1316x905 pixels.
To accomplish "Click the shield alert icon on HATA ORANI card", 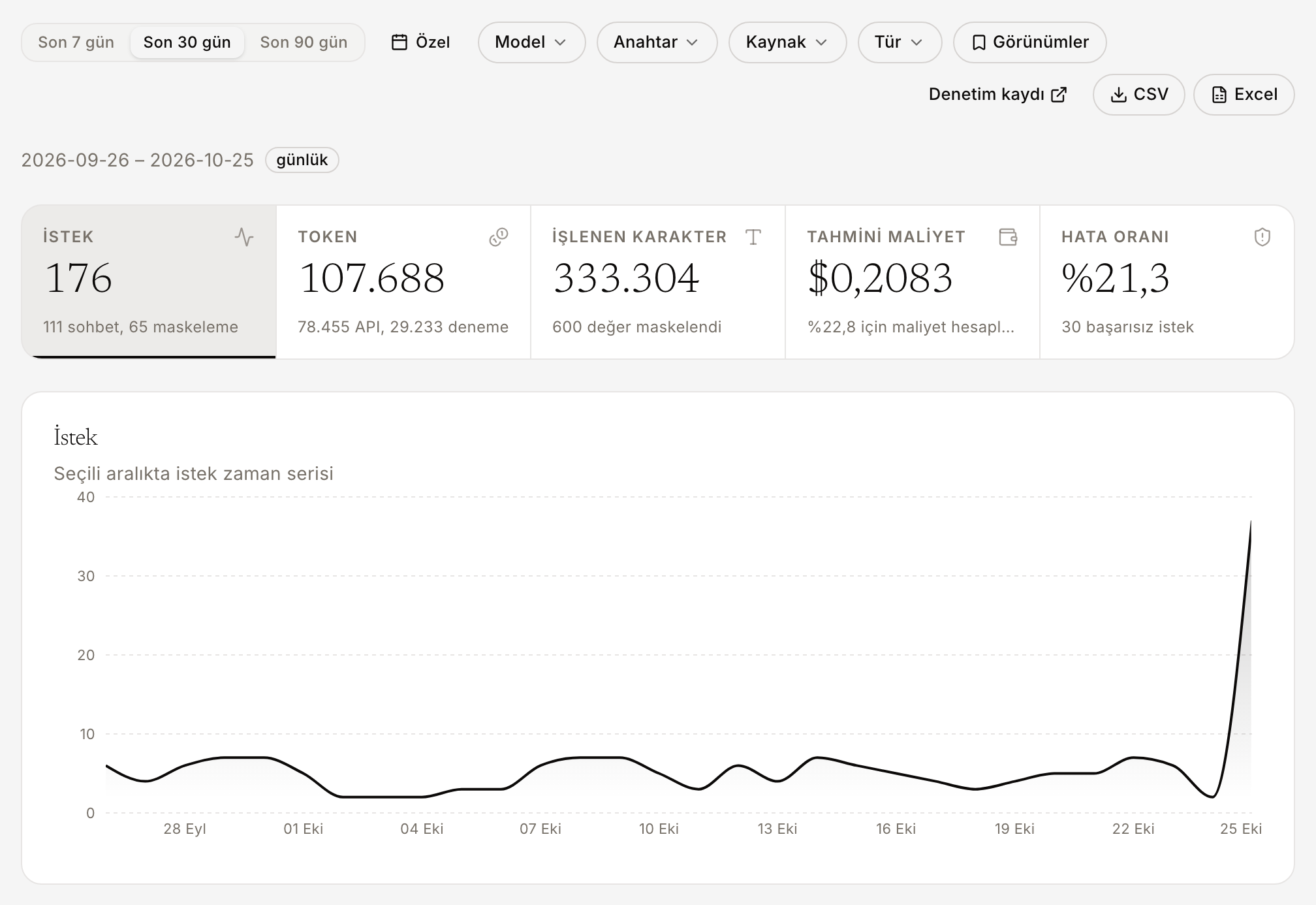I will (1262, 236).
